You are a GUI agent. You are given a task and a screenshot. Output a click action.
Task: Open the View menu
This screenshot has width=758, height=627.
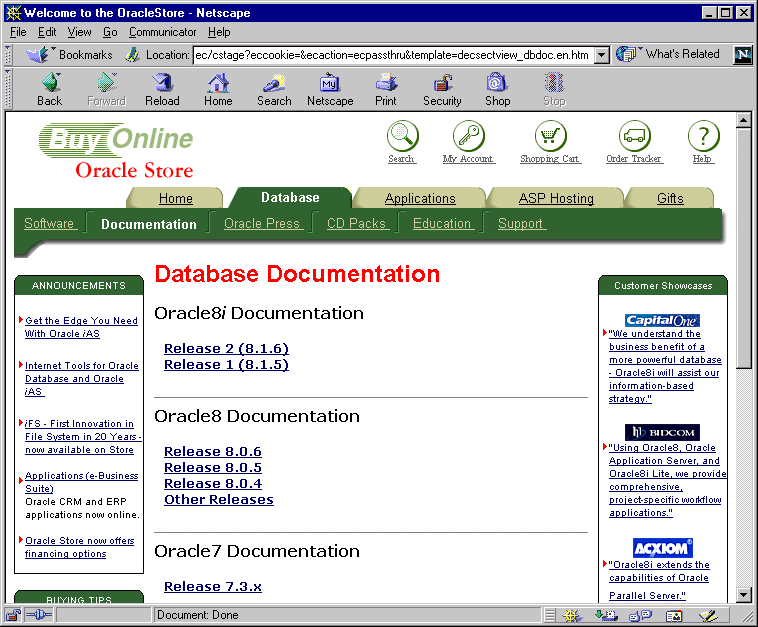[x=79, y=32]
